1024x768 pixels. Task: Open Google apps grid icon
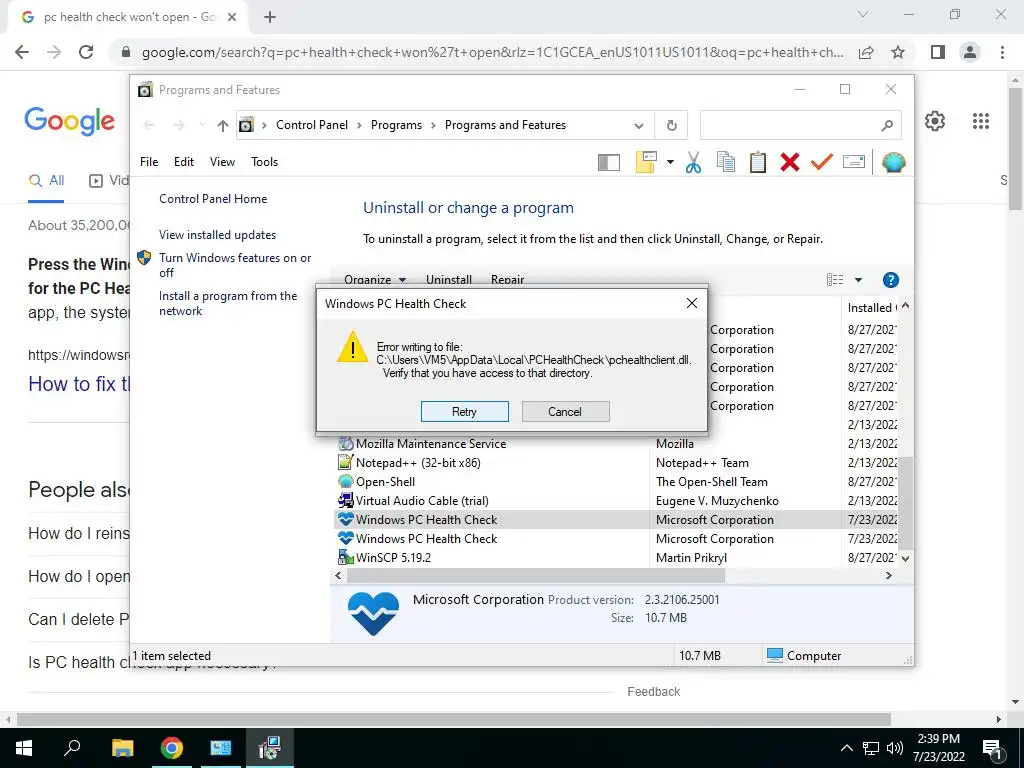pyautogui.click(x=980, y=121)
